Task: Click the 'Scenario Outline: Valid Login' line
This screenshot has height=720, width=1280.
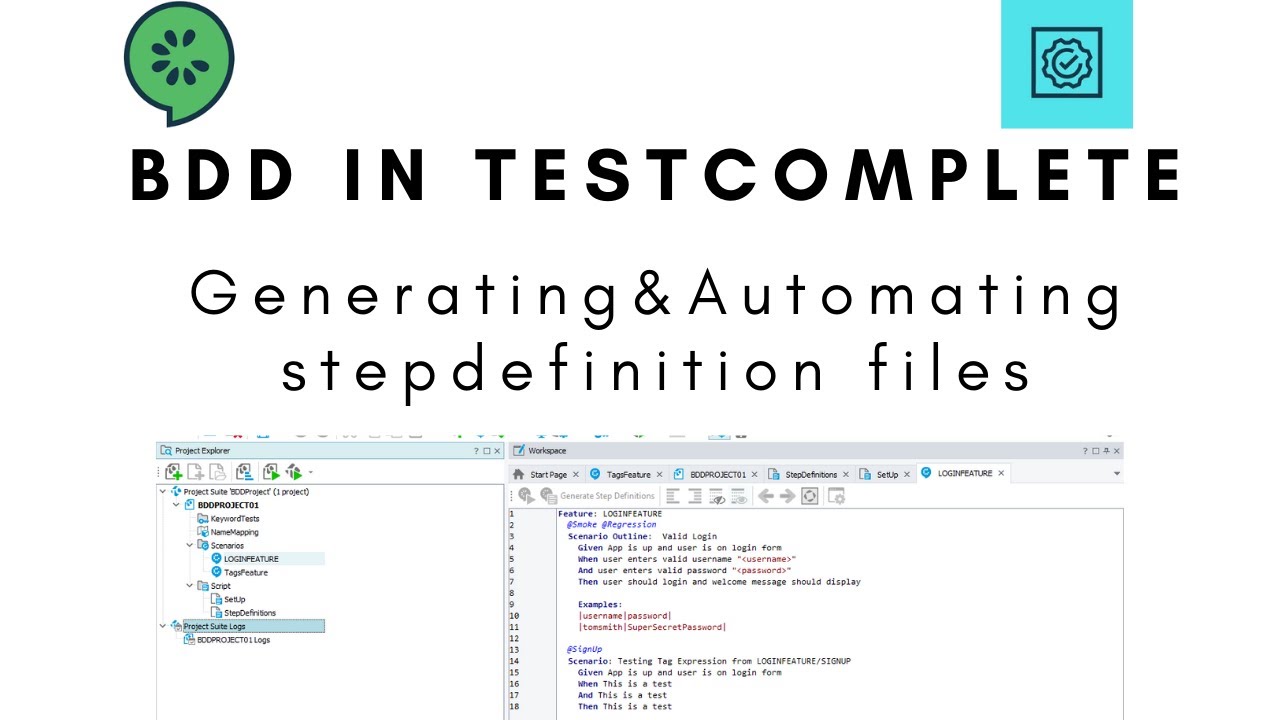Action: 642,536
